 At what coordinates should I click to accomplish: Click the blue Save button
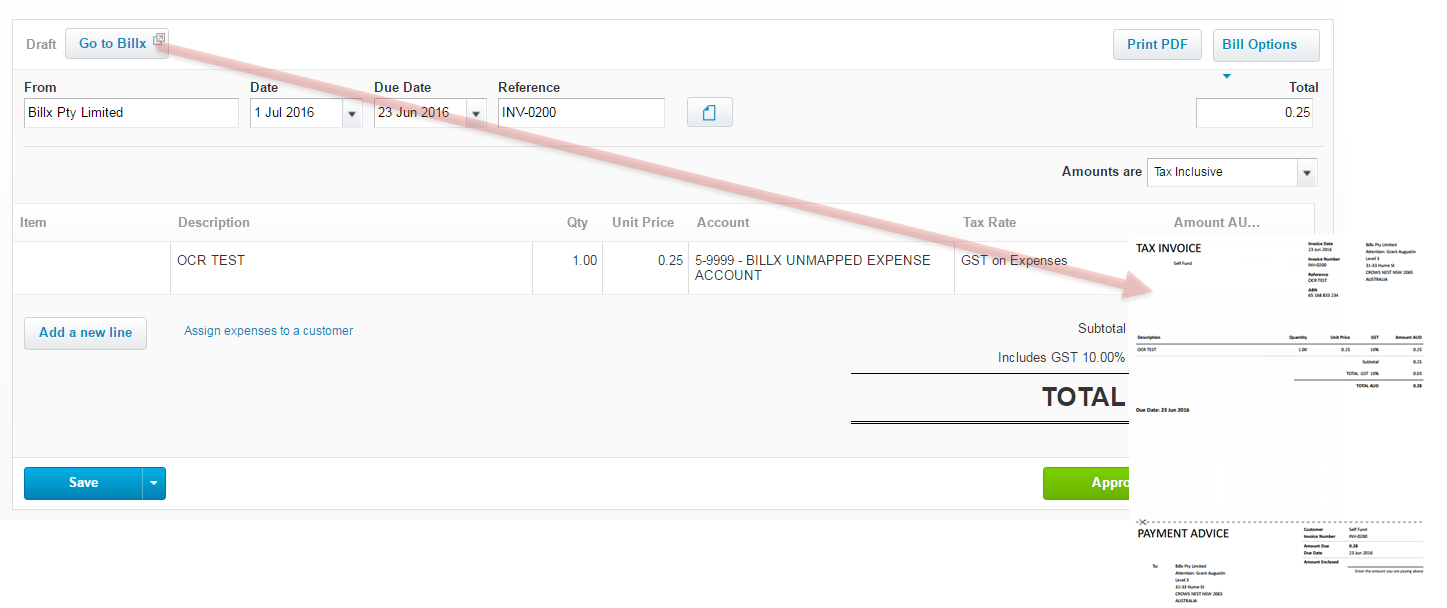point(83,483)
